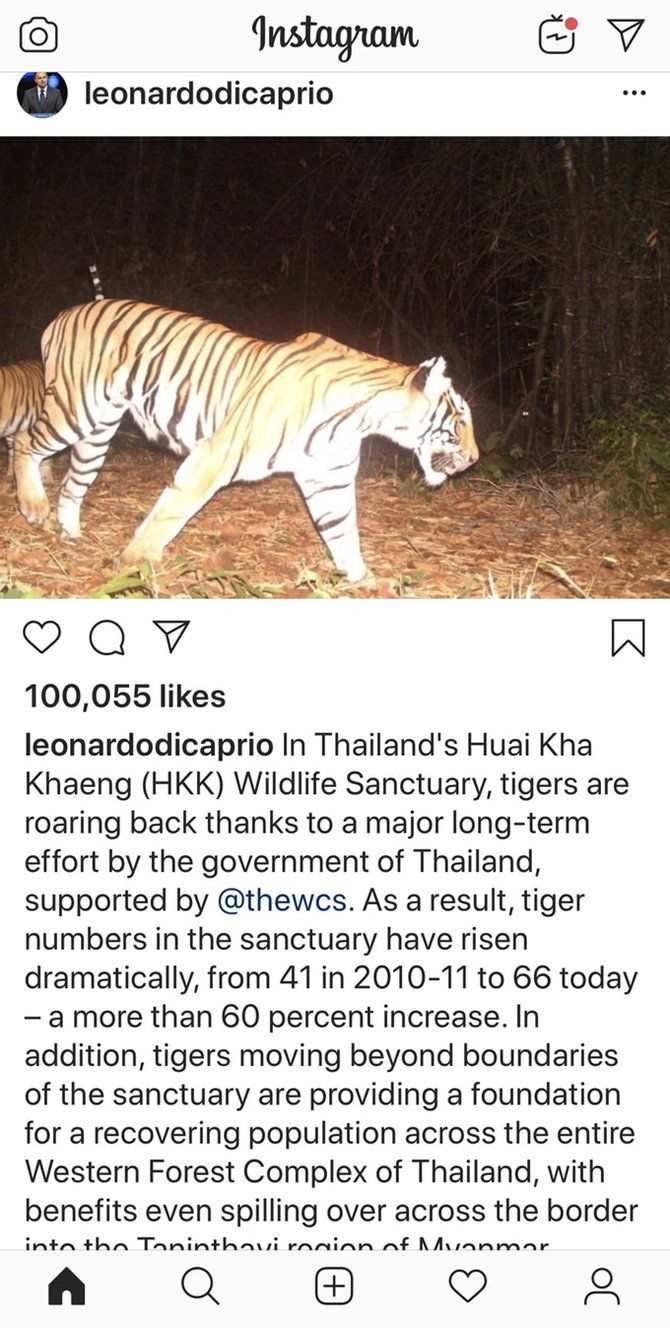This screenshot has width=670, height=1328.
Task: Tap the @thewcs mention link
Action: pyautogui.click(x=282, y=900)
